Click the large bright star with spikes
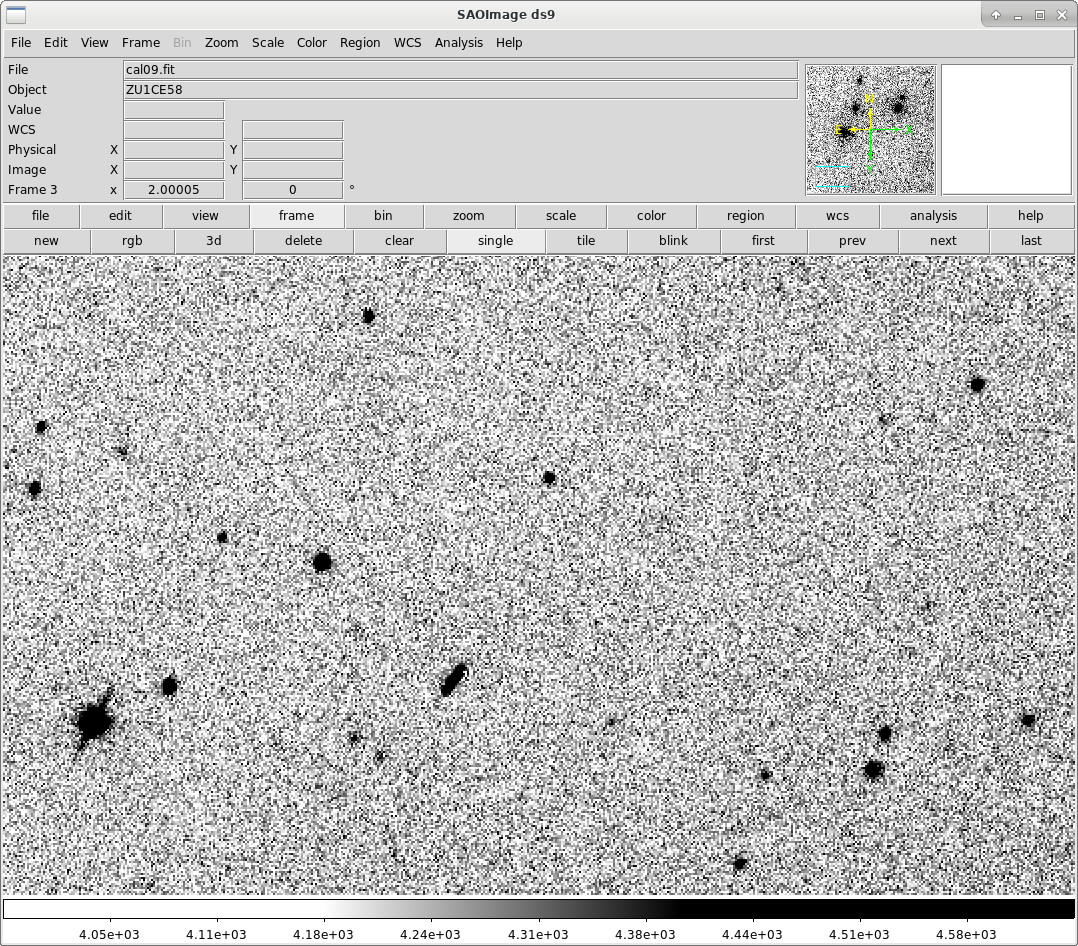1078x946 pixels. coord(94,720)
